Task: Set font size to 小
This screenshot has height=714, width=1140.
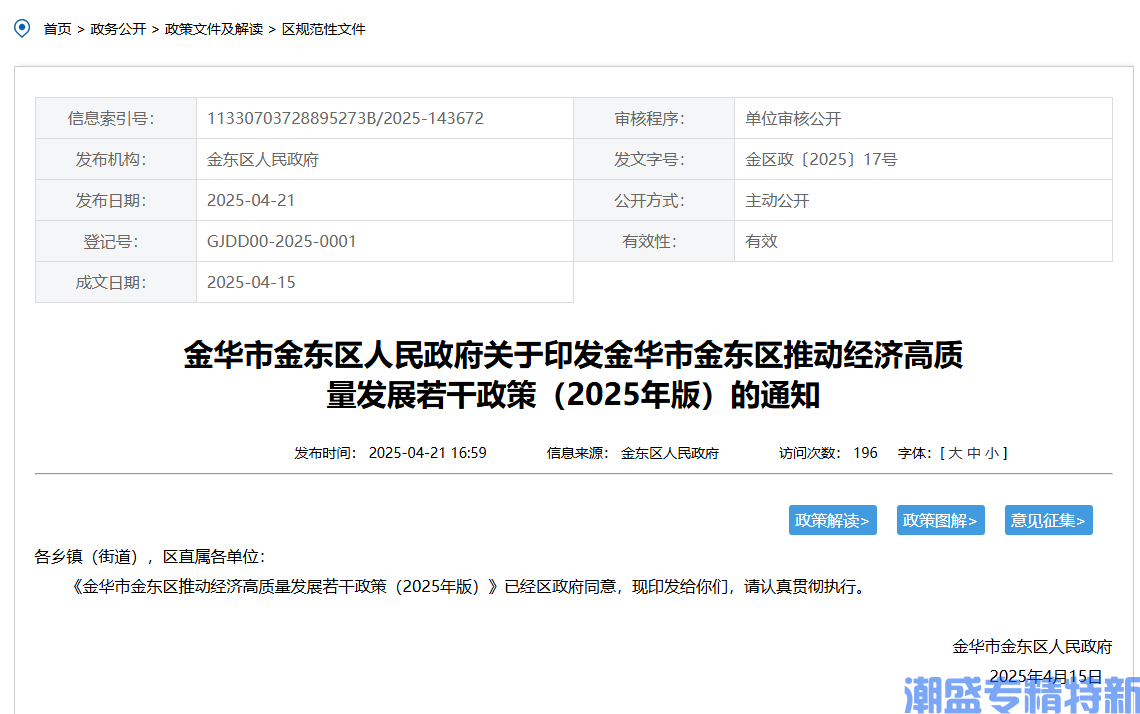Action: pos(992,453)
